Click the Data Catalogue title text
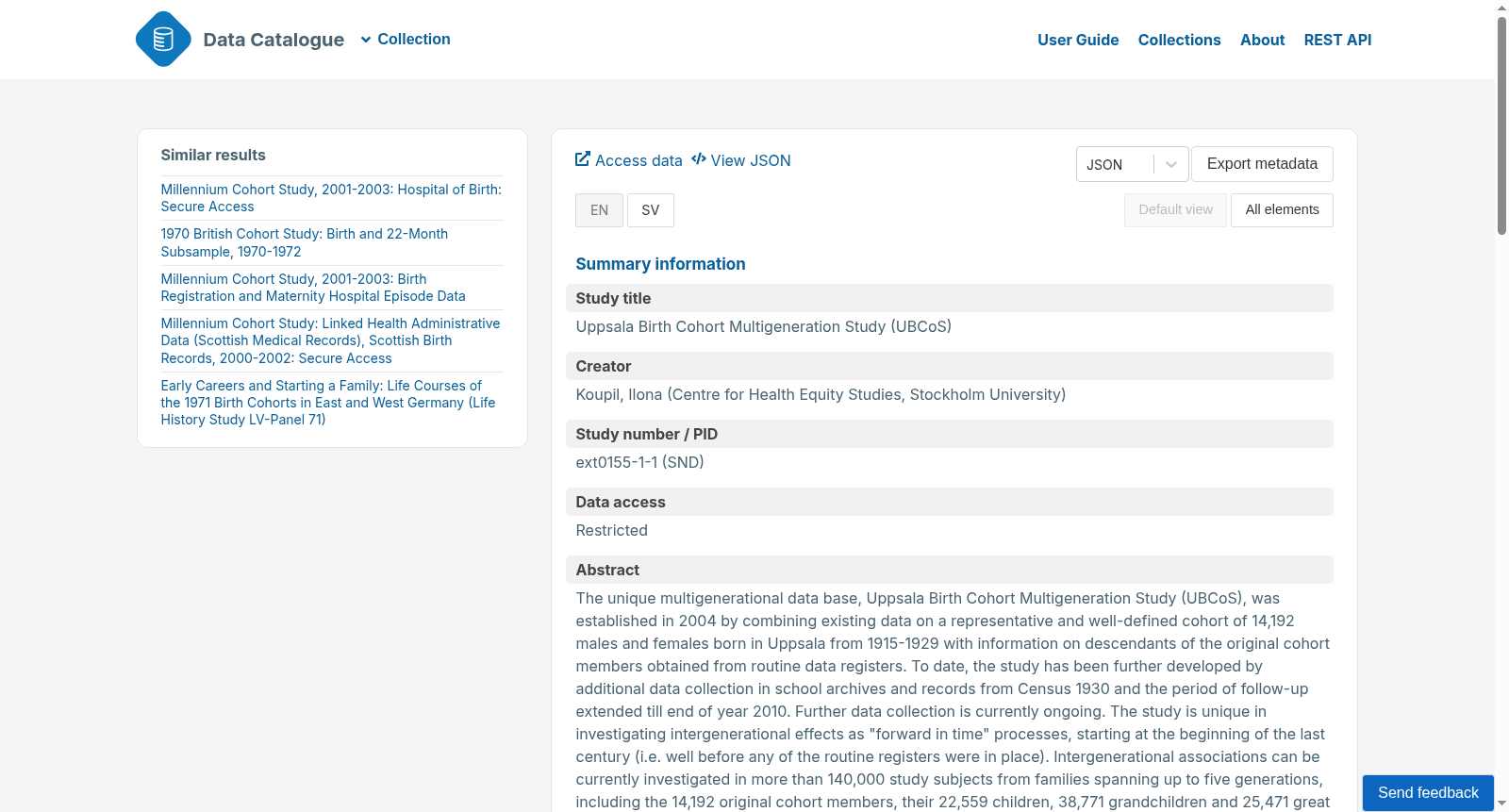 click(274, 40)
